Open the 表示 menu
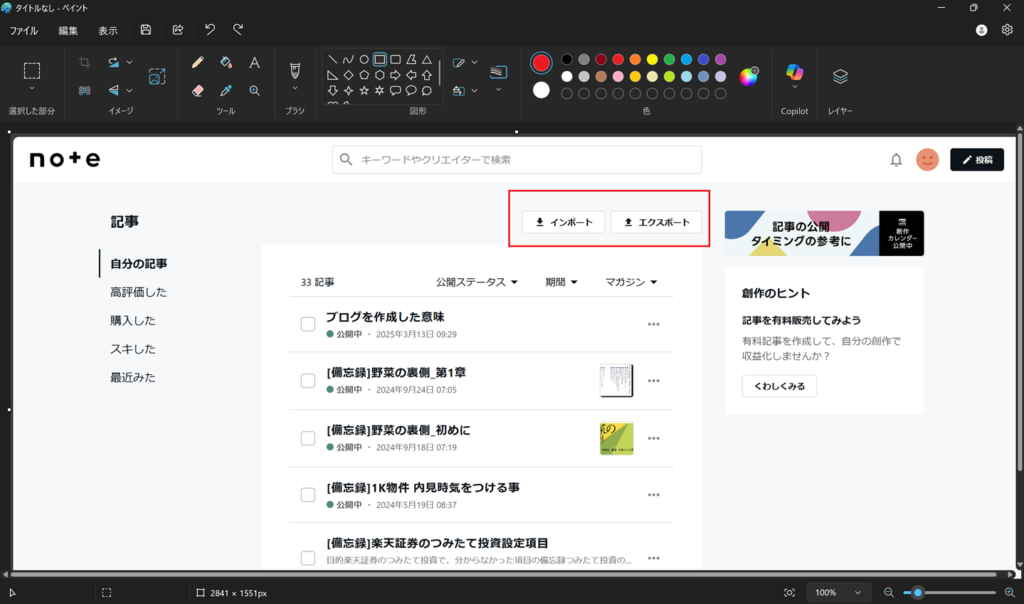Image resolution: width=1024 pixels, height=604 pixels. pyautogui.click(x=108, y=31)
